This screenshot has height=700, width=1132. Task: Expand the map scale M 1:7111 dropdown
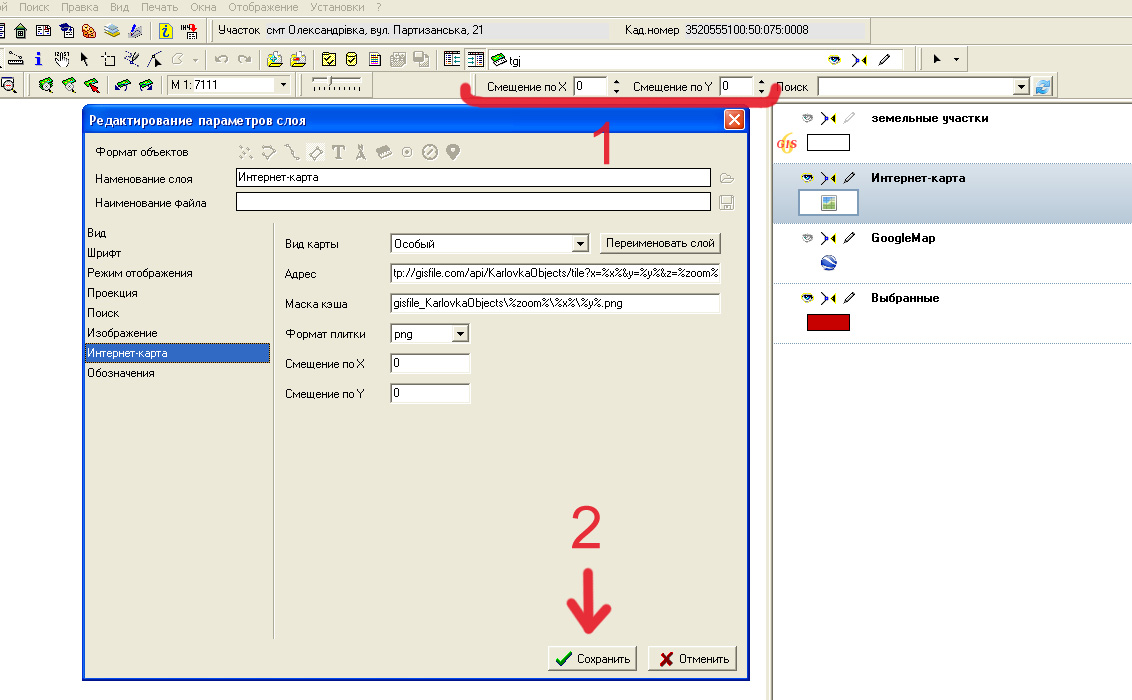[283, 84]
